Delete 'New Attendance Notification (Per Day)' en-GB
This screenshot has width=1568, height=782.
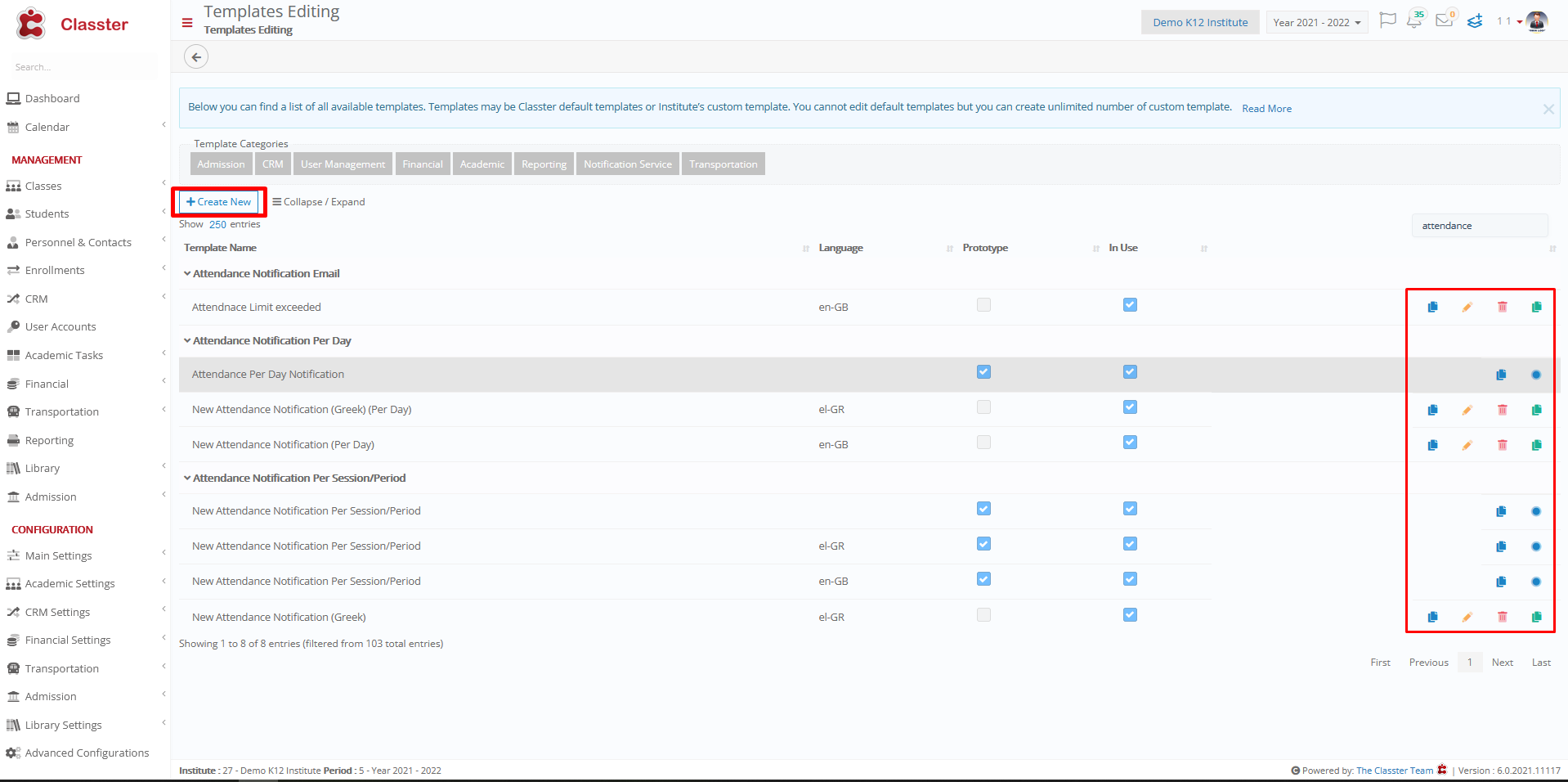tap(1502, 445)
